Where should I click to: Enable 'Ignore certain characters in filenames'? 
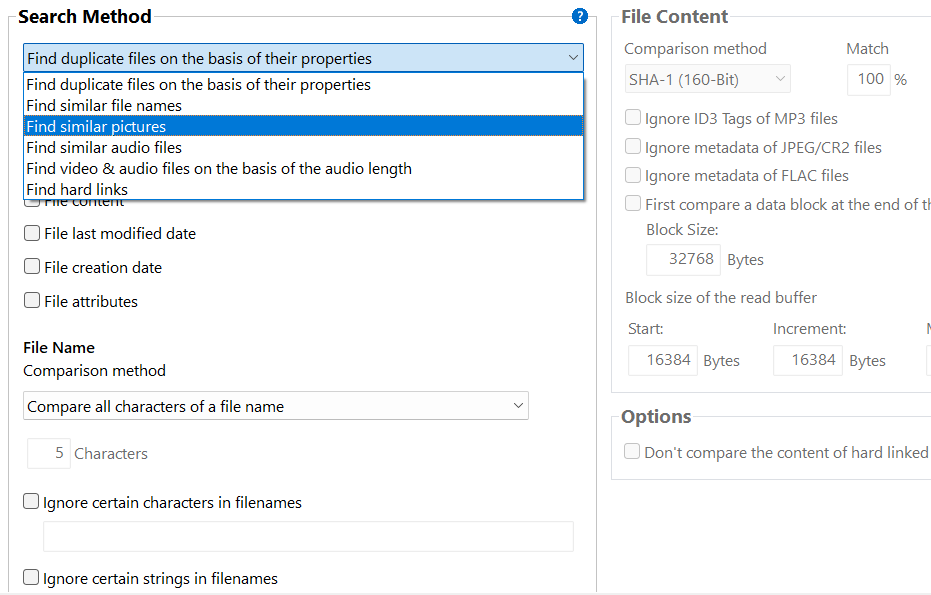tap(32, 502)
